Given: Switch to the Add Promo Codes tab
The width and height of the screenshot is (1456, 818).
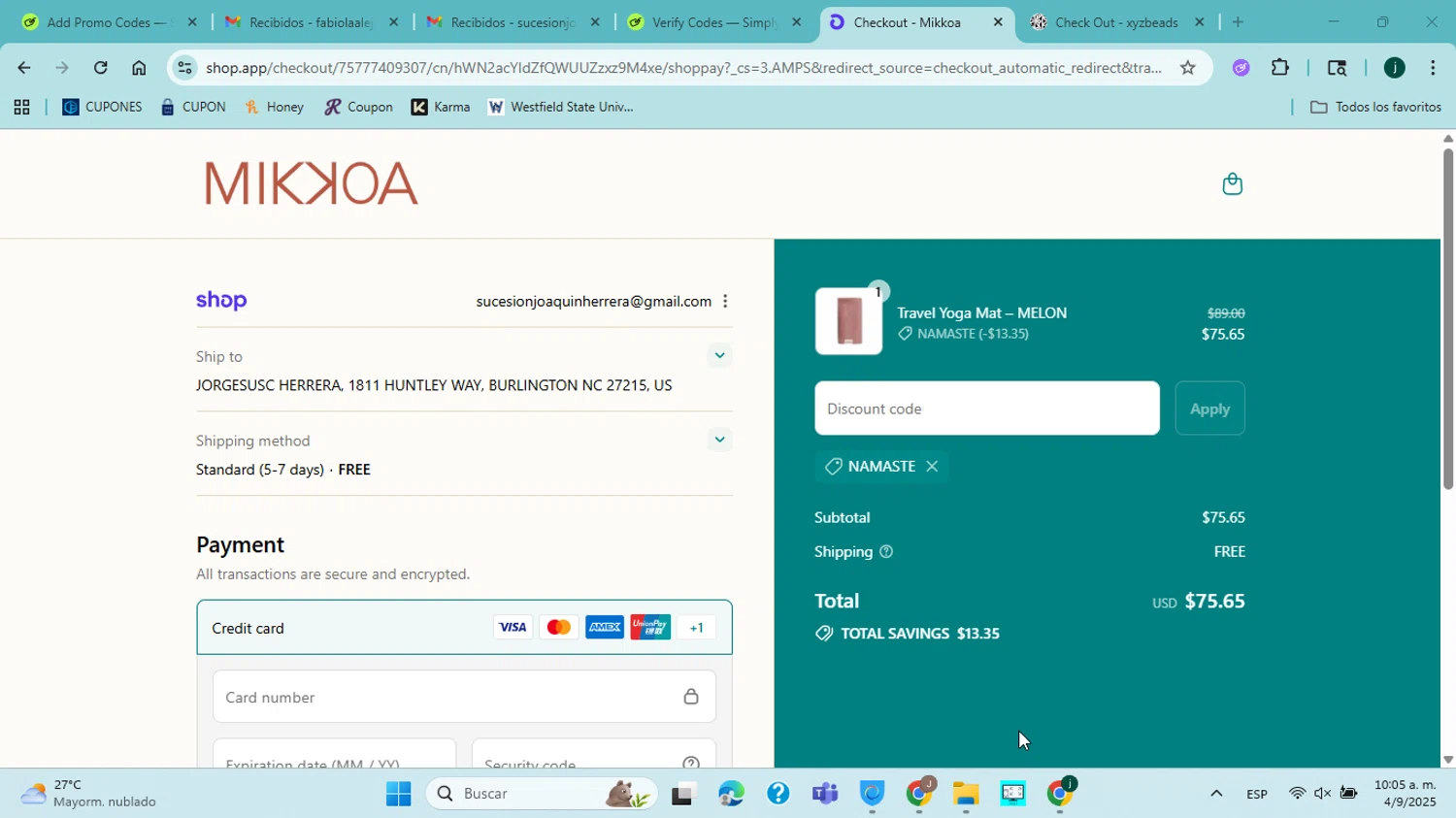Looking at the screenshot, I should pyautogui.click(x=107, y=22).
